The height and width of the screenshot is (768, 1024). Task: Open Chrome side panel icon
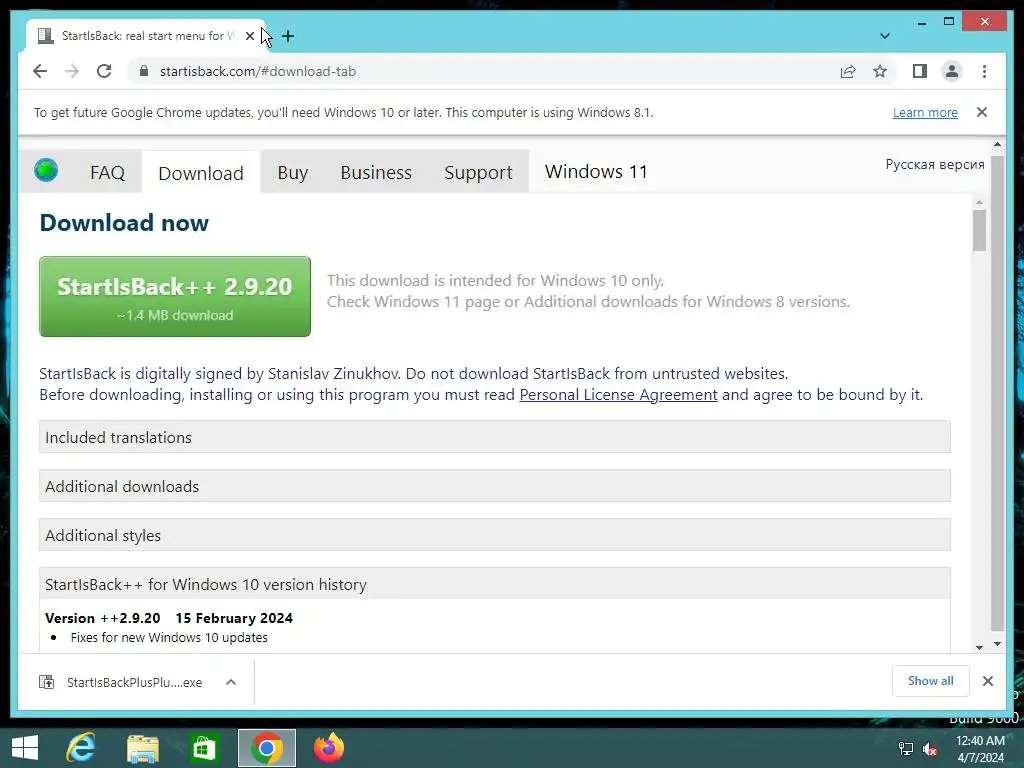pos(920,71)
